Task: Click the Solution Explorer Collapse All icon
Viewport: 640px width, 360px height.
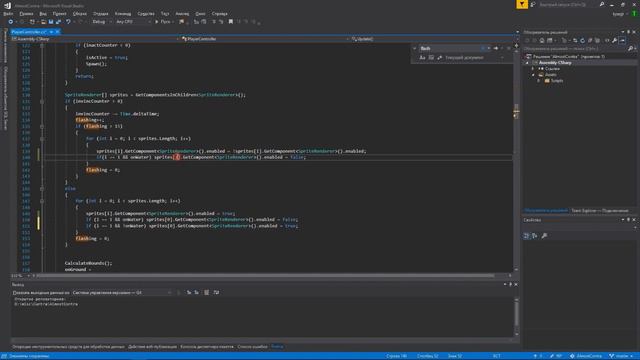Action: point(590,40)
